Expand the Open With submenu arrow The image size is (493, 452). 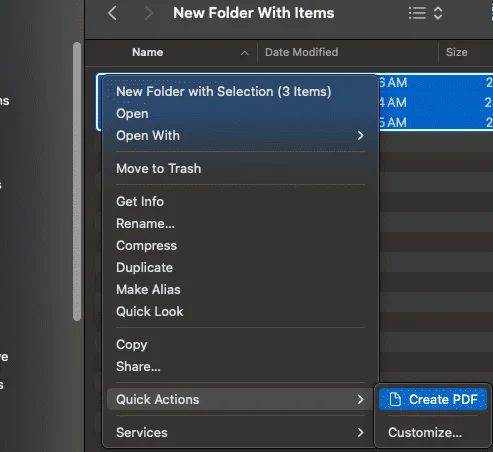pos(360,135)
